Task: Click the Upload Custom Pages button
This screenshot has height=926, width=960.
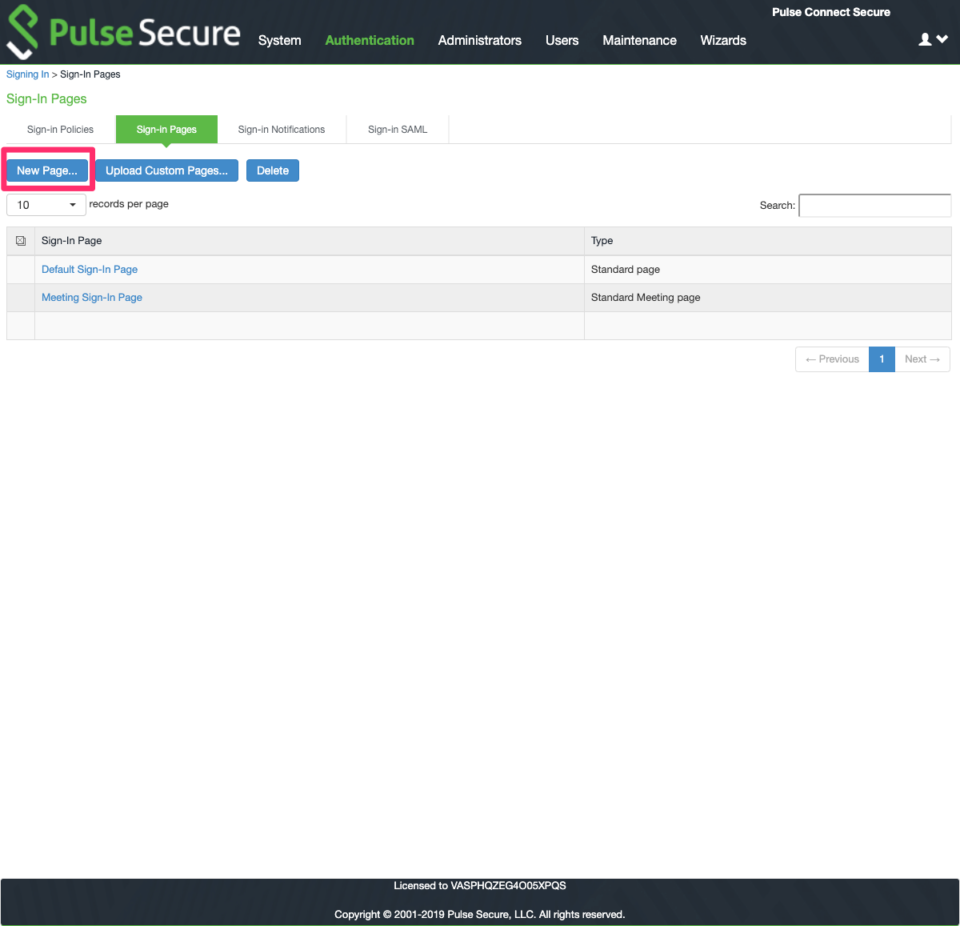Action: 166,170
